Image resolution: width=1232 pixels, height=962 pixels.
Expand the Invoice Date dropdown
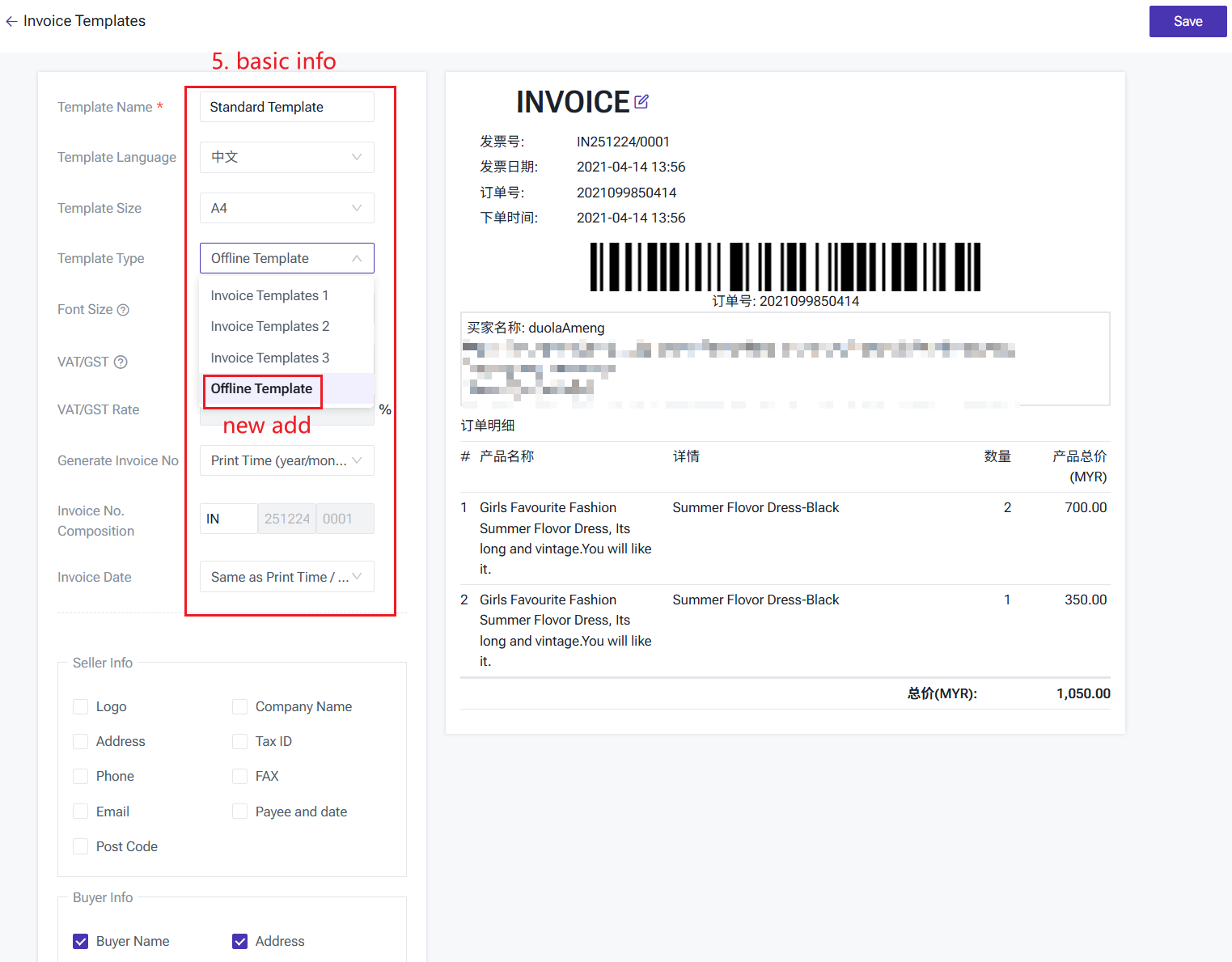click(x=286, y=577)
